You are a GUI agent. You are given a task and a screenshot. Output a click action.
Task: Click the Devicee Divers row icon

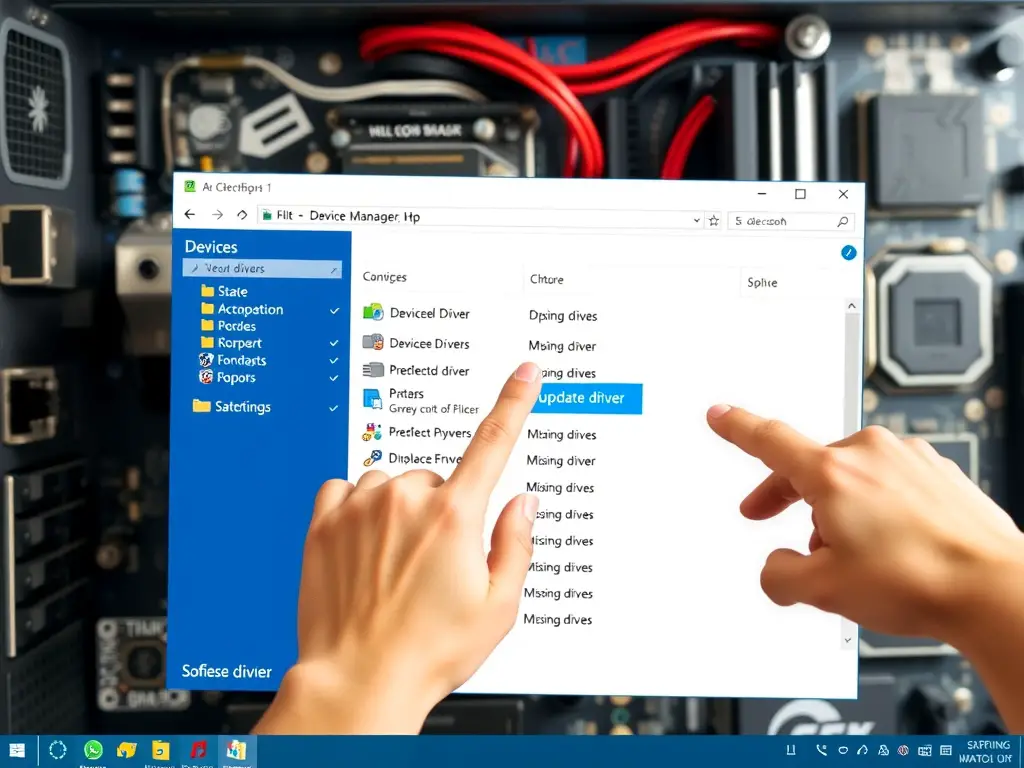pos(373,342)
